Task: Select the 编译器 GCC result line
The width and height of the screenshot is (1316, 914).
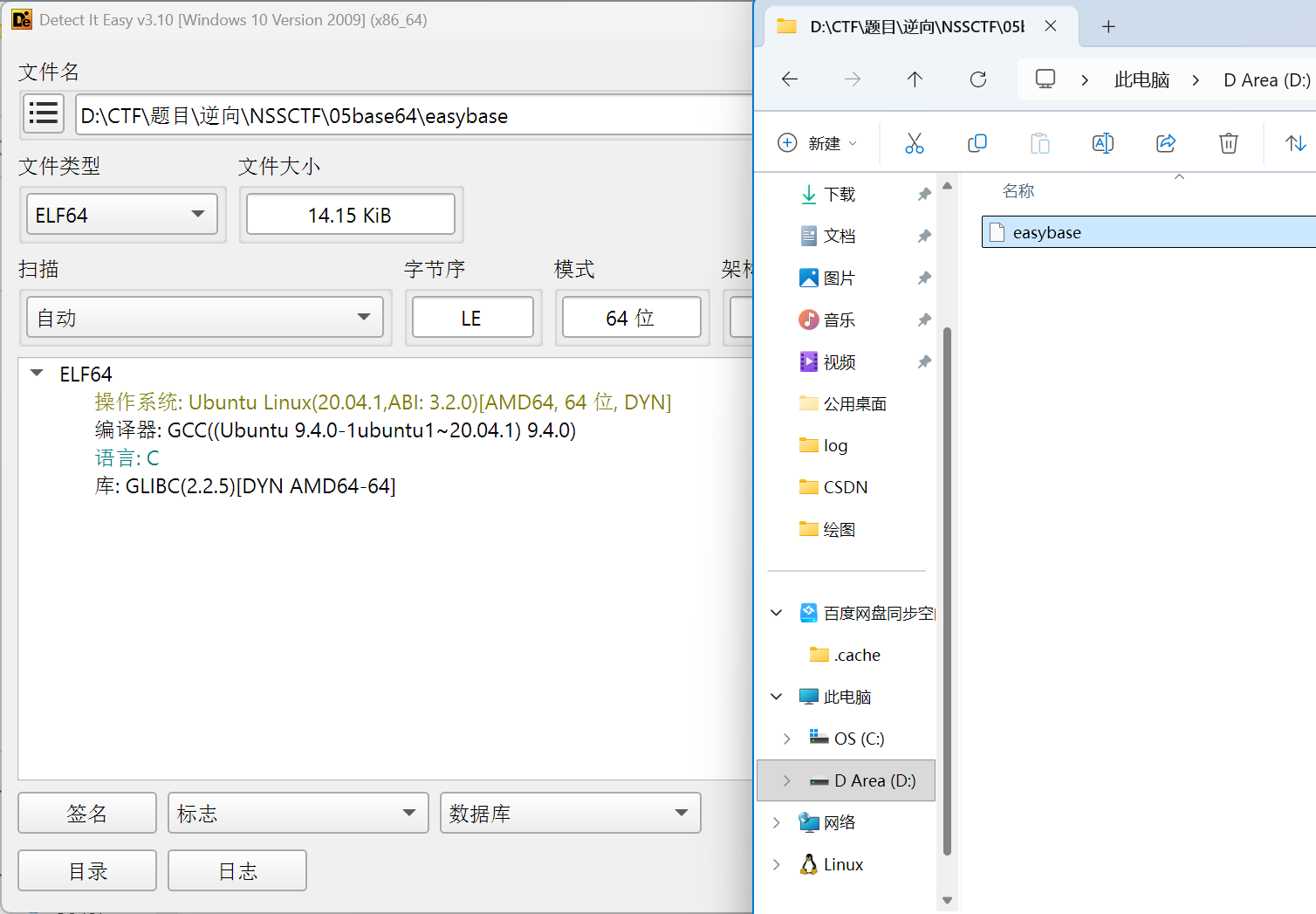Action: (335, 430)
